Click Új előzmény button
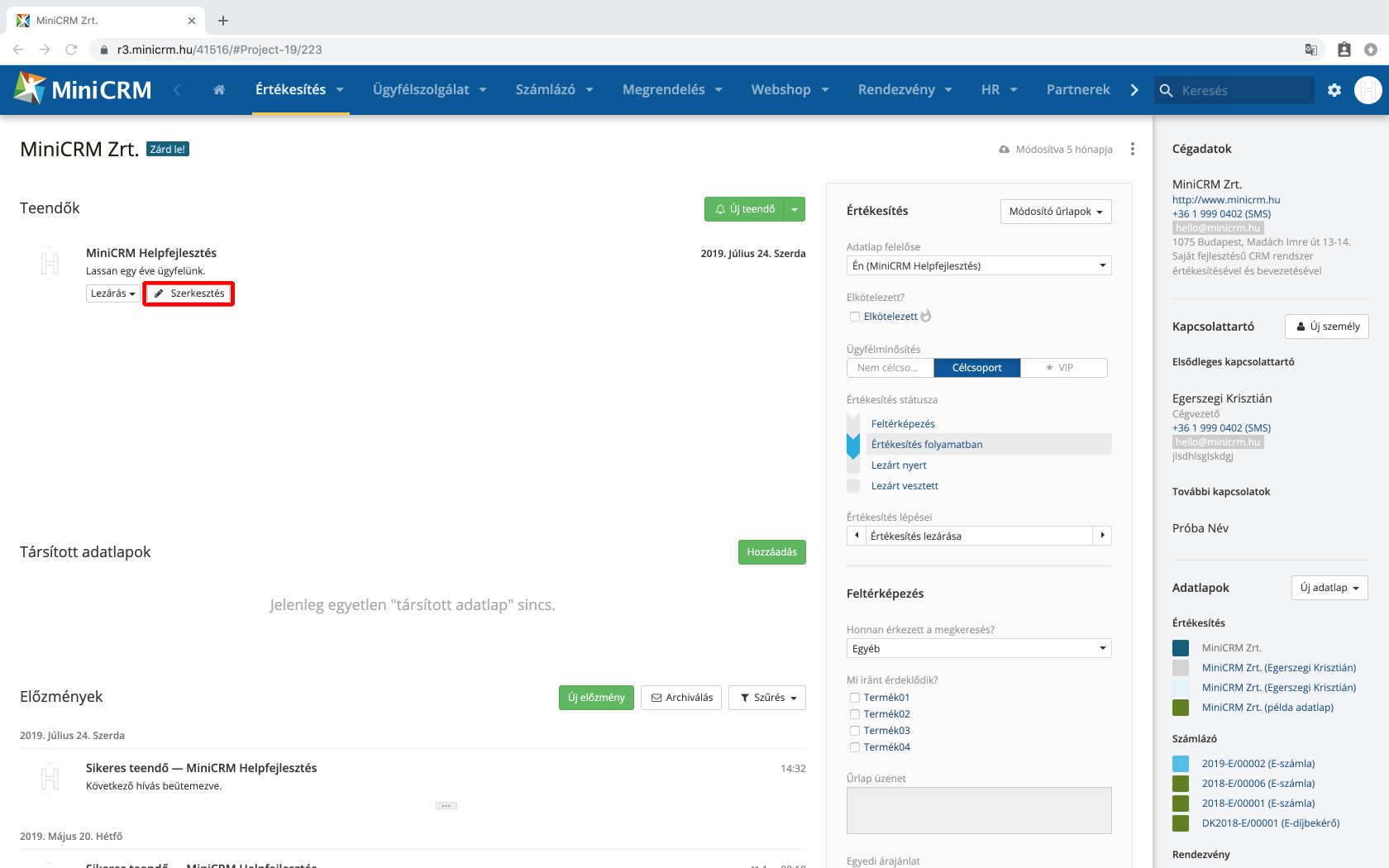 [596, 698]
